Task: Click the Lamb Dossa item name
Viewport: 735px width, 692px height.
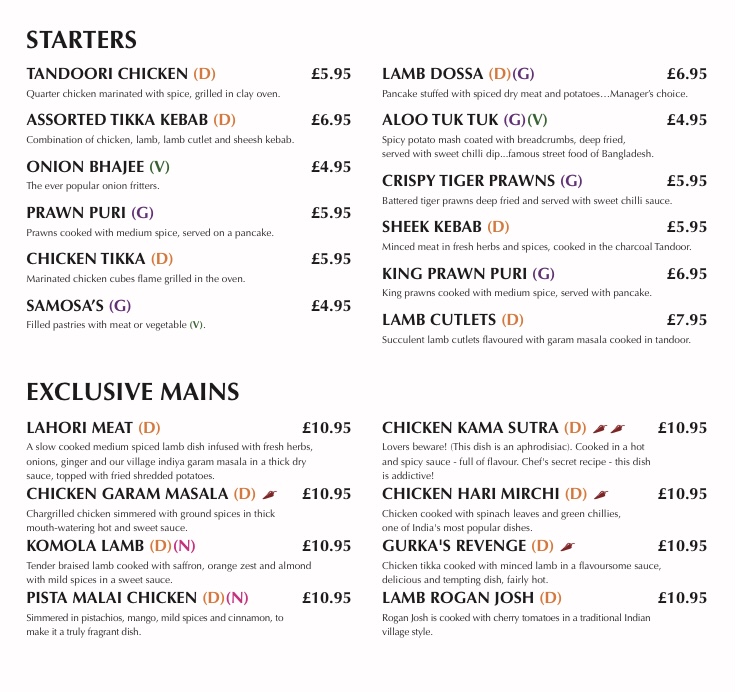Action: pos(432,74)
